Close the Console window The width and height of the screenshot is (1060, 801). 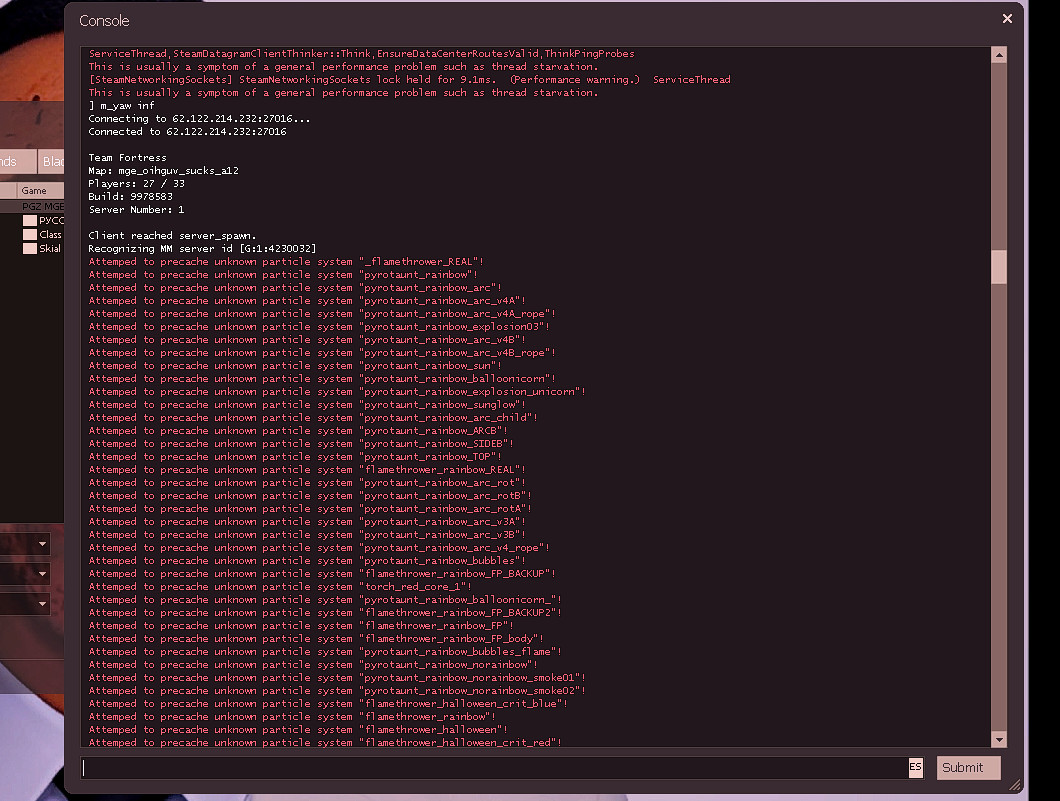click(1007, 19)
